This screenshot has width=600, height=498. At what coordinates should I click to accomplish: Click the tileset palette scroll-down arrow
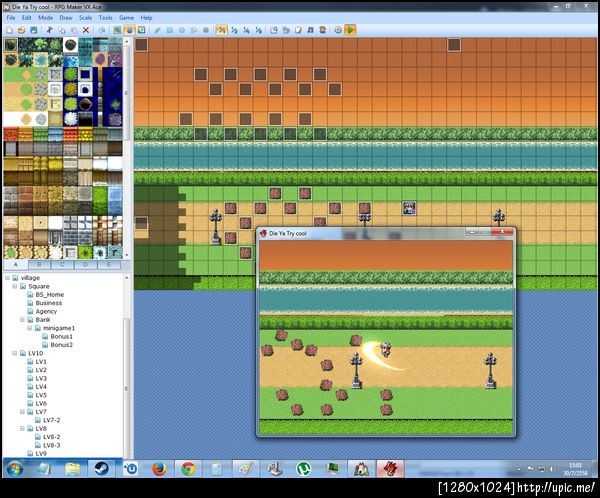click(127, 255)
